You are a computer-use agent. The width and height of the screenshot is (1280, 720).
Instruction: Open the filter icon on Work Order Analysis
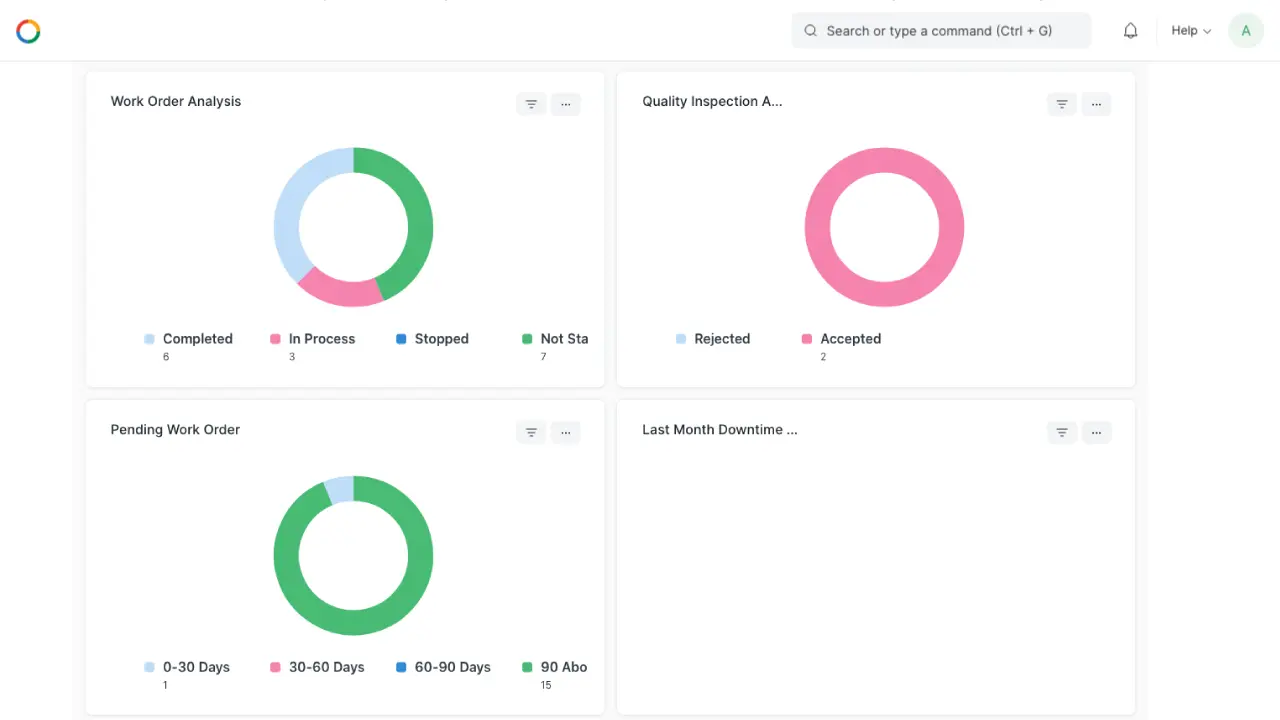[531, 104]
